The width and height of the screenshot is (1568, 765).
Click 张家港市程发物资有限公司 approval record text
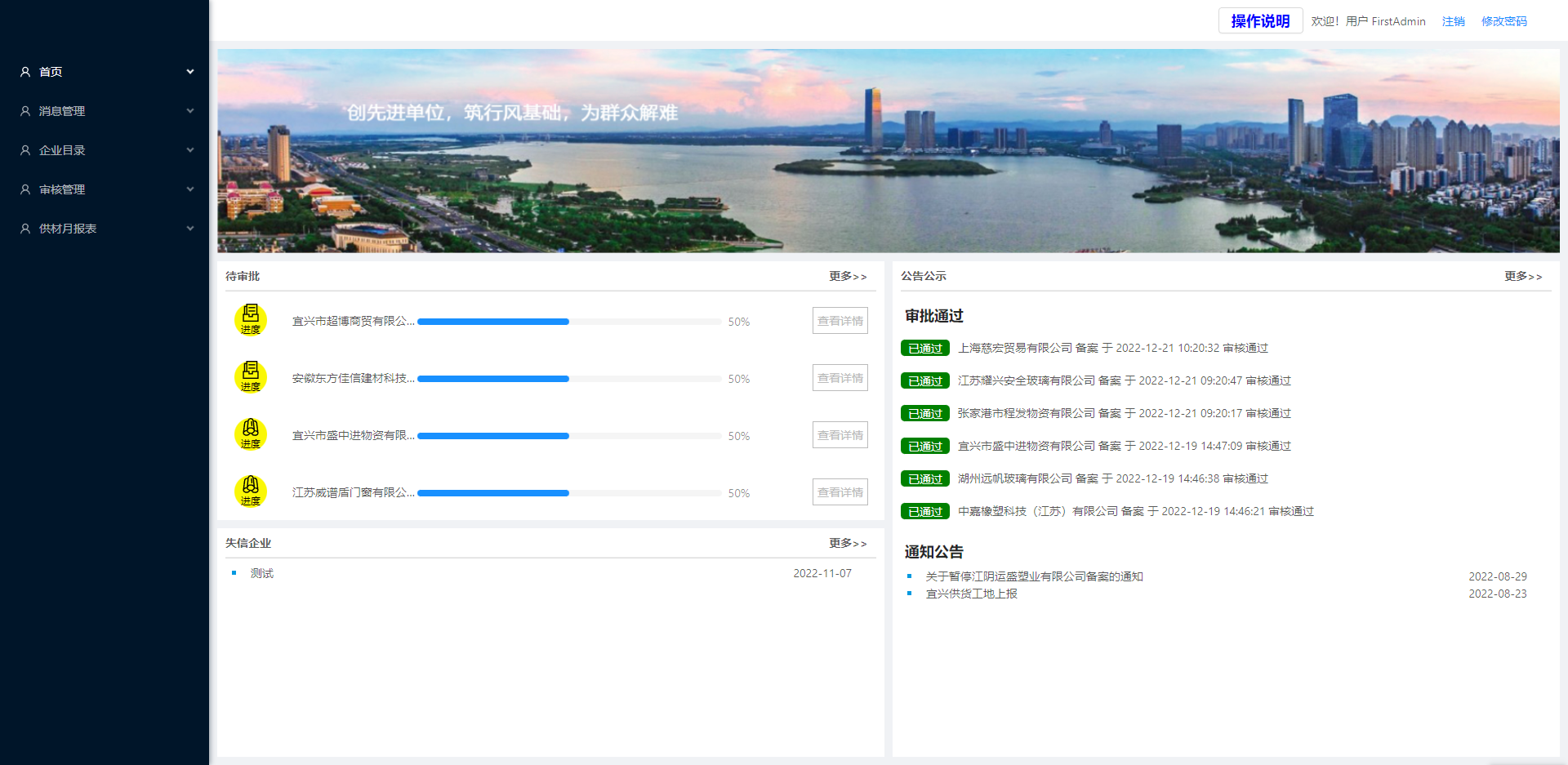pos(1125,413)
